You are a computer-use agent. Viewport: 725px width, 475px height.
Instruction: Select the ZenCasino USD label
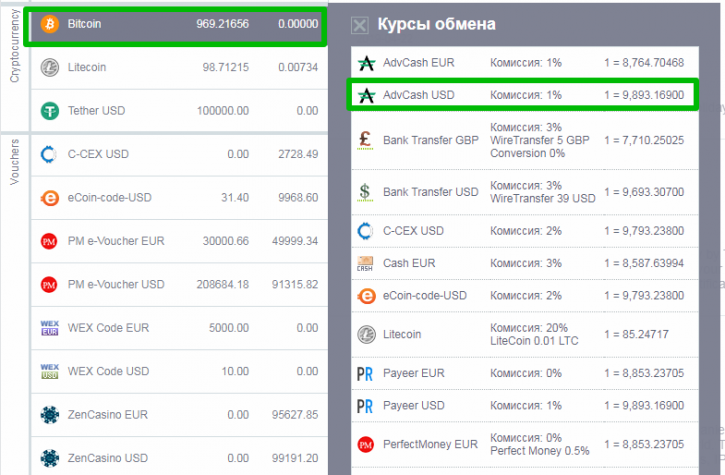point(108,458)
